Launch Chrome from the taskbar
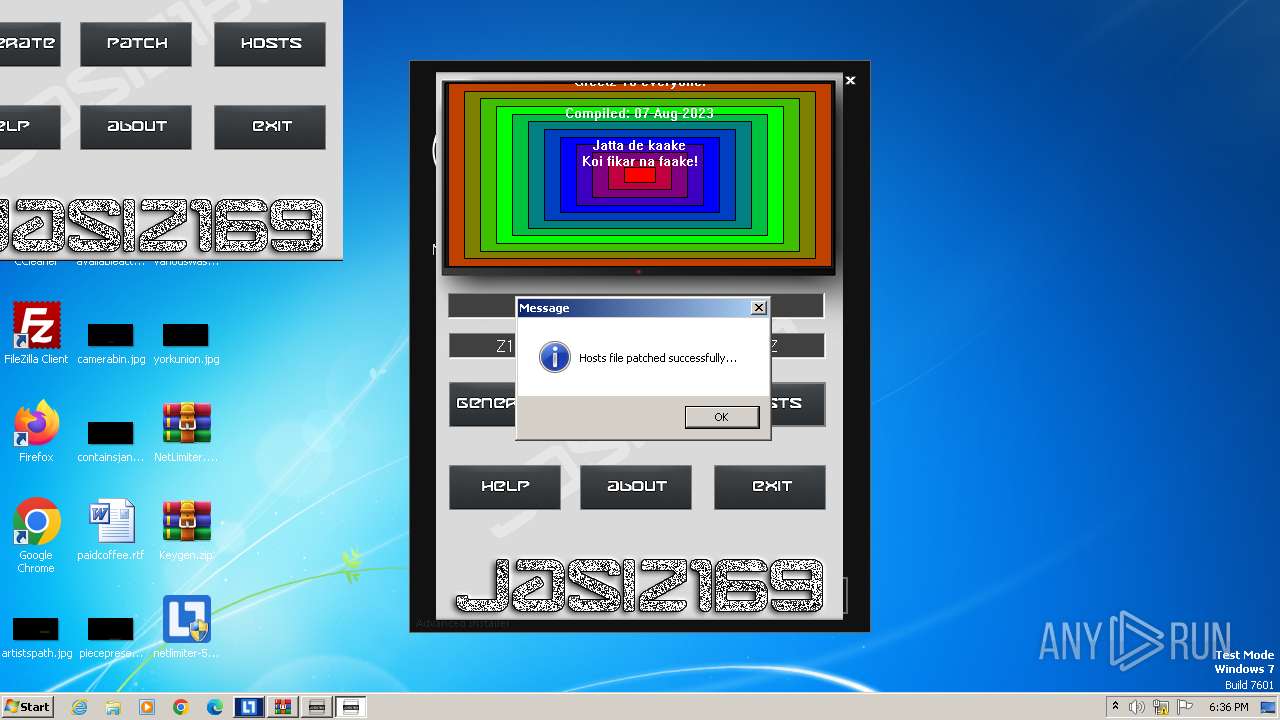 click(x=181, y=707)
